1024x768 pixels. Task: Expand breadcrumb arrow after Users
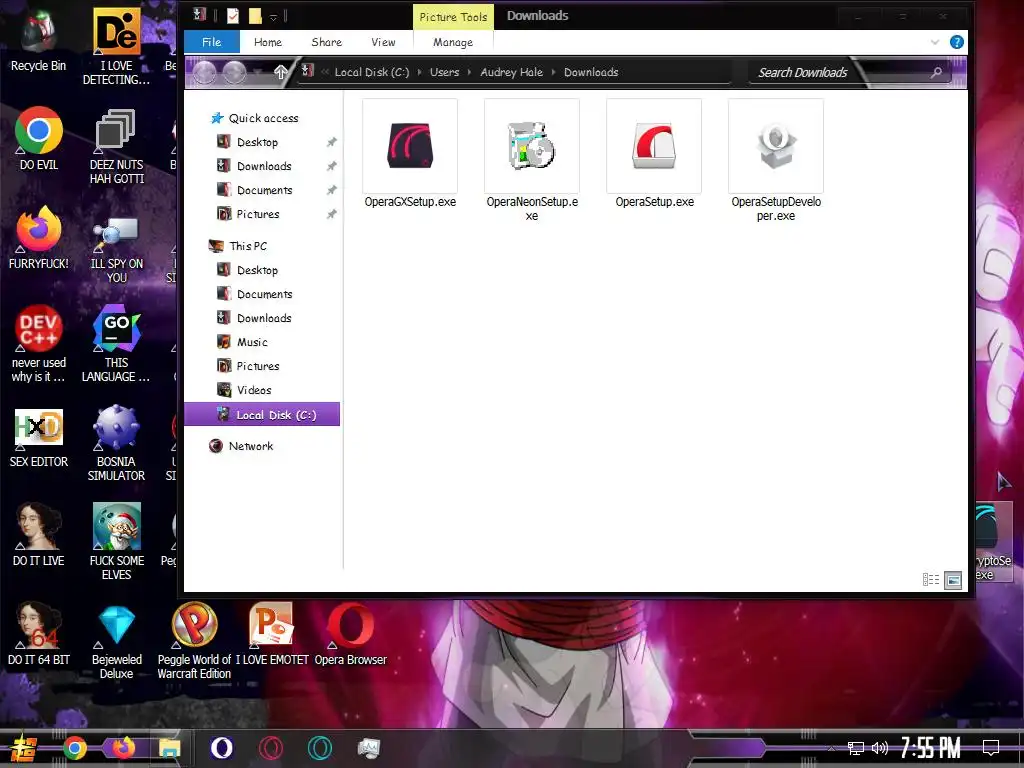[470, 72]
